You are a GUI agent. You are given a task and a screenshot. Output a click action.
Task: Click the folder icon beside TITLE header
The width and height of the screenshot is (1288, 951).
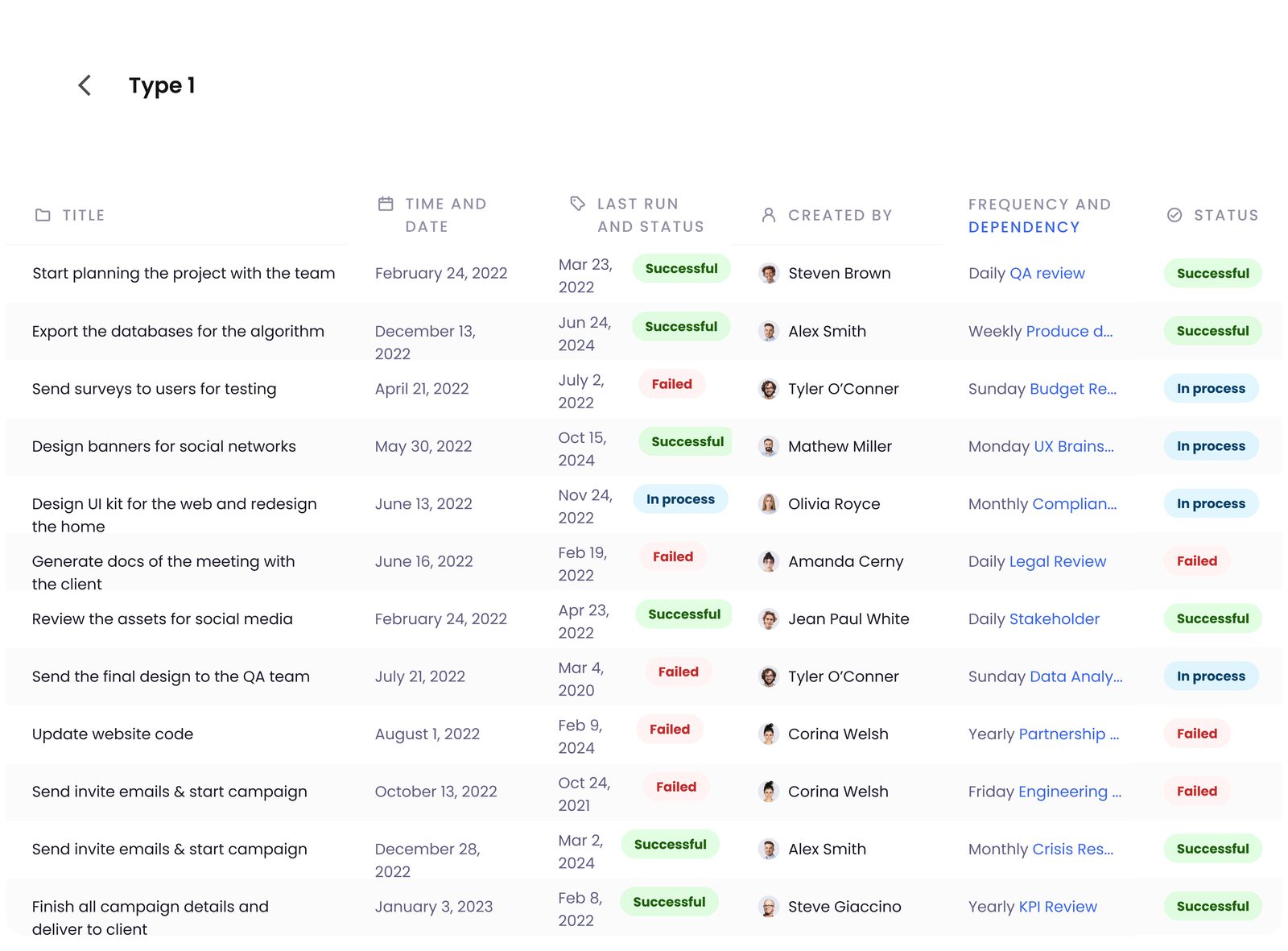[43, 215]
